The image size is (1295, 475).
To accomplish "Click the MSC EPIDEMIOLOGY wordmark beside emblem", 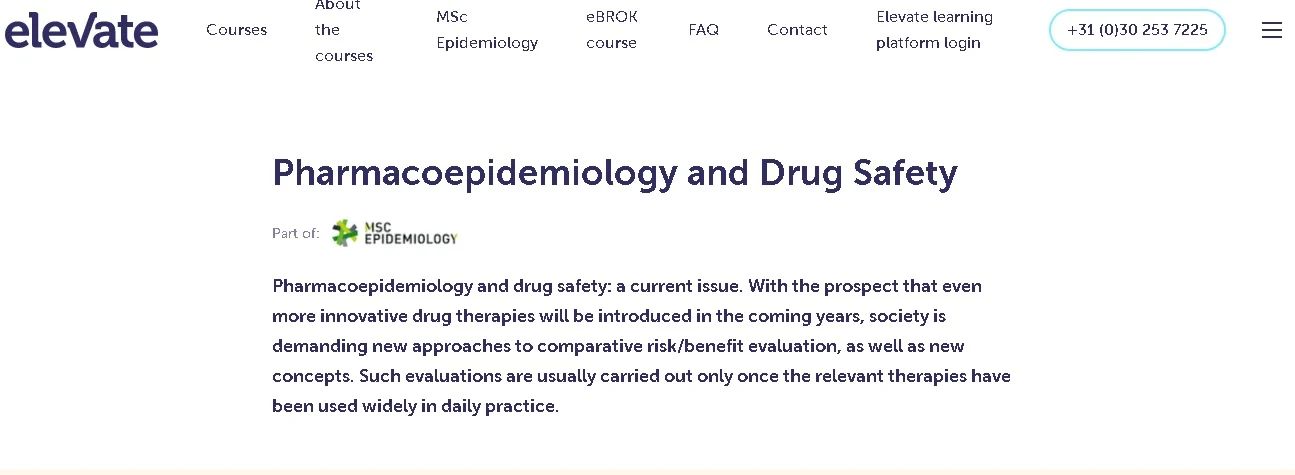I will pos(411,233).
